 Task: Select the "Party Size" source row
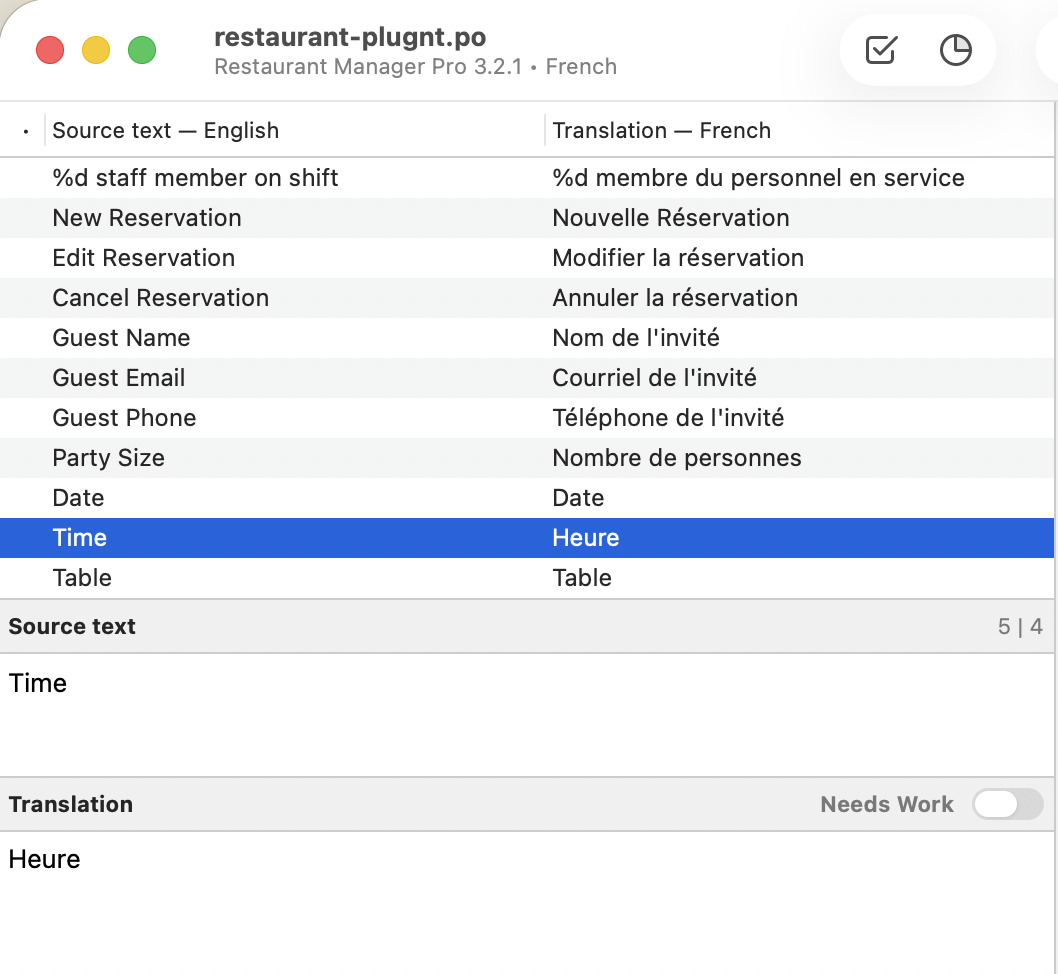point(109,457)
